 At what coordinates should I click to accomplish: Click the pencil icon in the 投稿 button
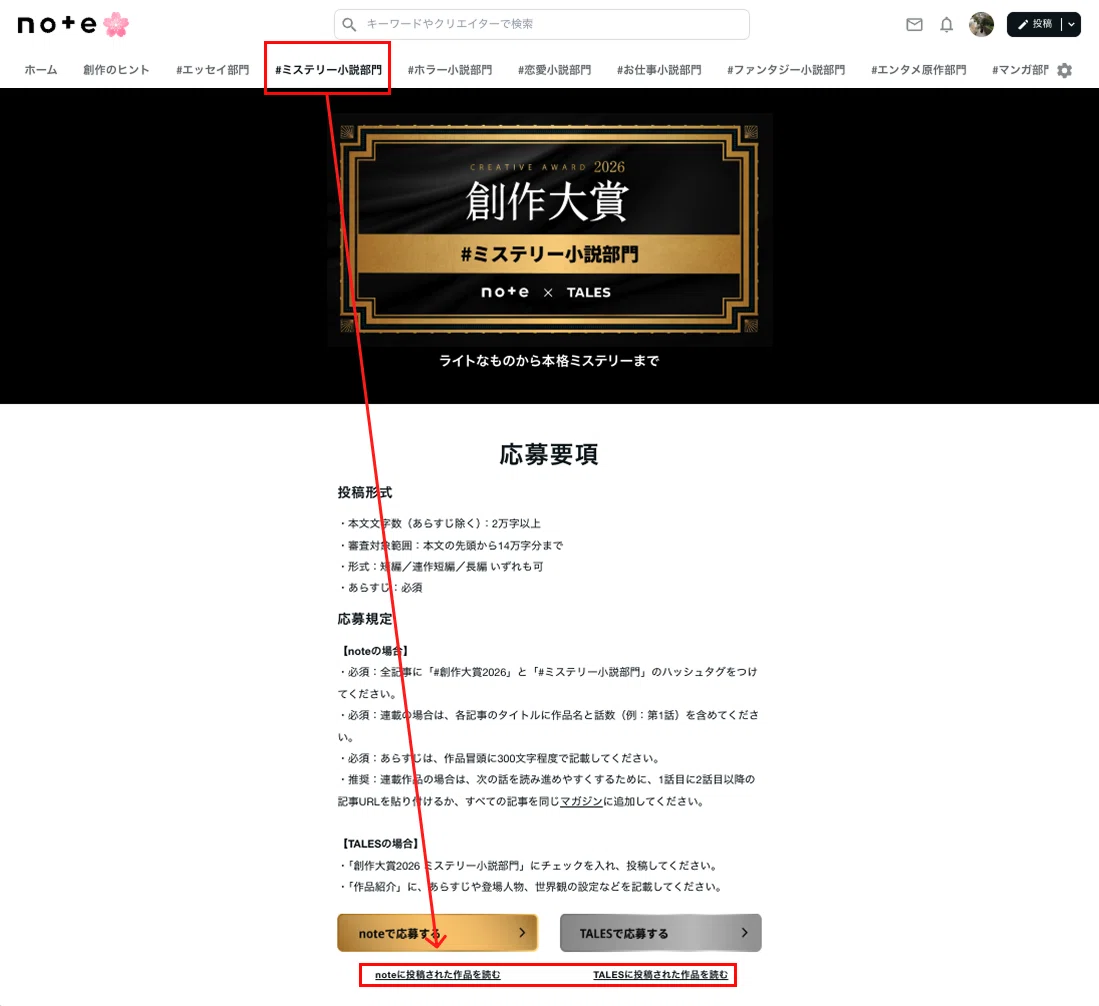1023,25
